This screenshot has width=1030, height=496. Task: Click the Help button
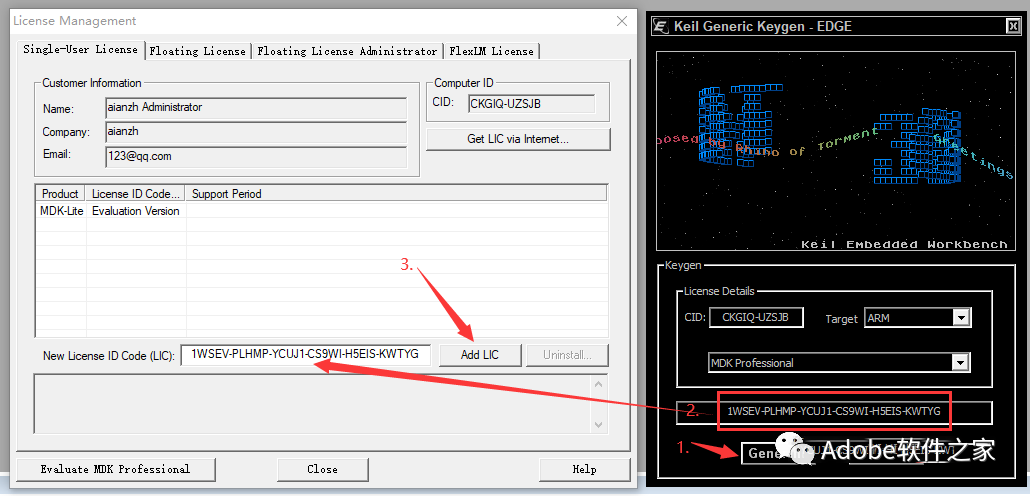pyautogui.click(x=584, y=469)
